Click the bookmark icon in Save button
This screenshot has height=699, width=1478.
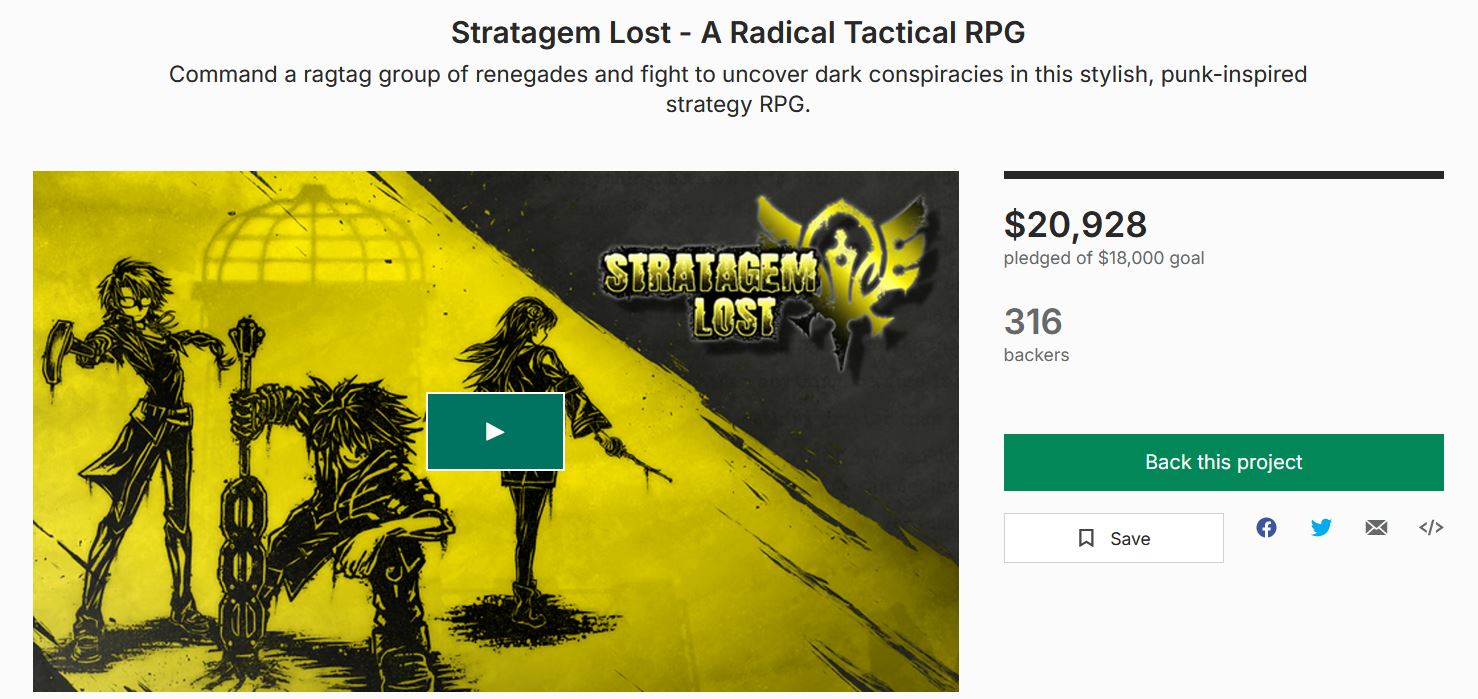point(1086,538)
